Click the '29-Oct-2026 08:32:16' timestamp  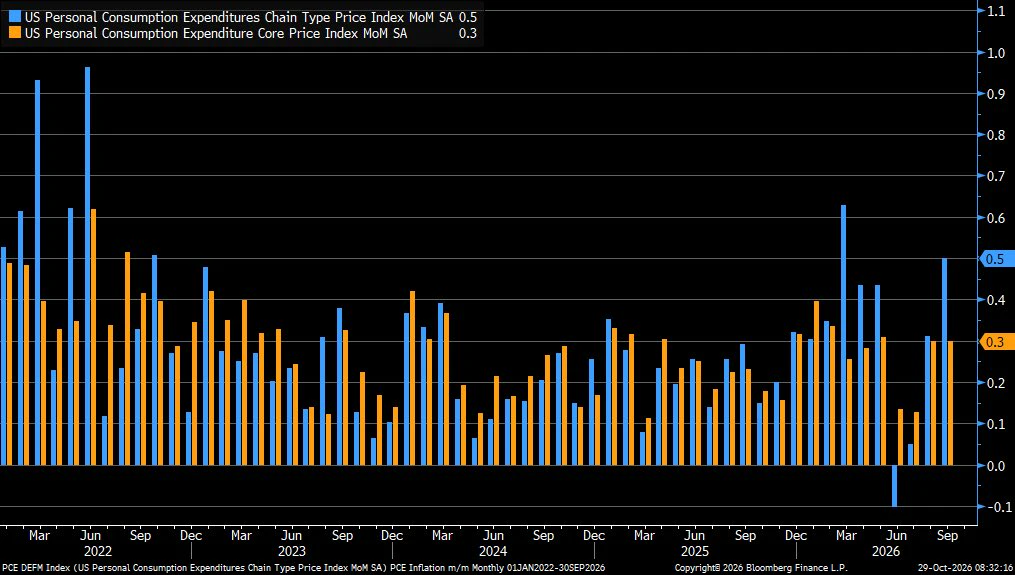tap(965, 568)
